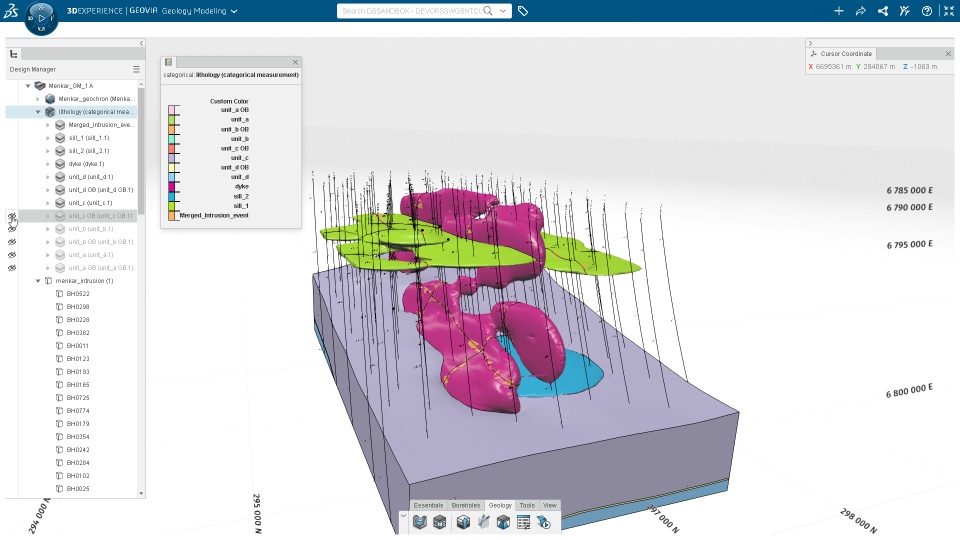Open the search options dropdown arrow
This screenshot has width=960, height=540.
point(503,11)
